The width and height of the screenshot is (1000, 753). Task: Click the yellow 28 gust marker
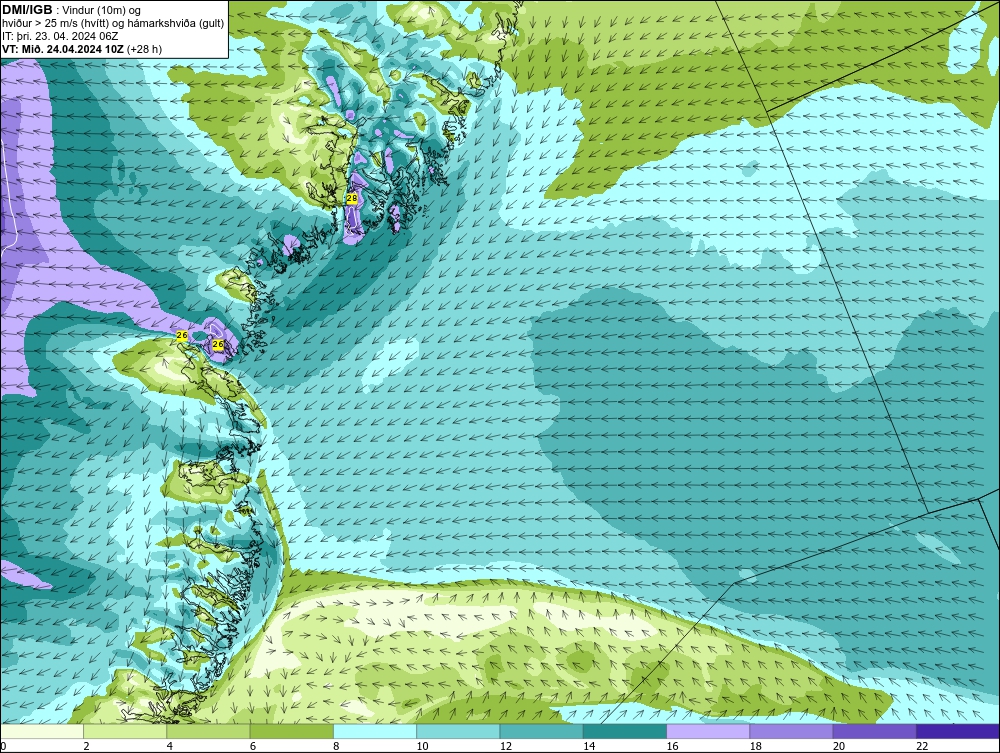pos(352,199)
